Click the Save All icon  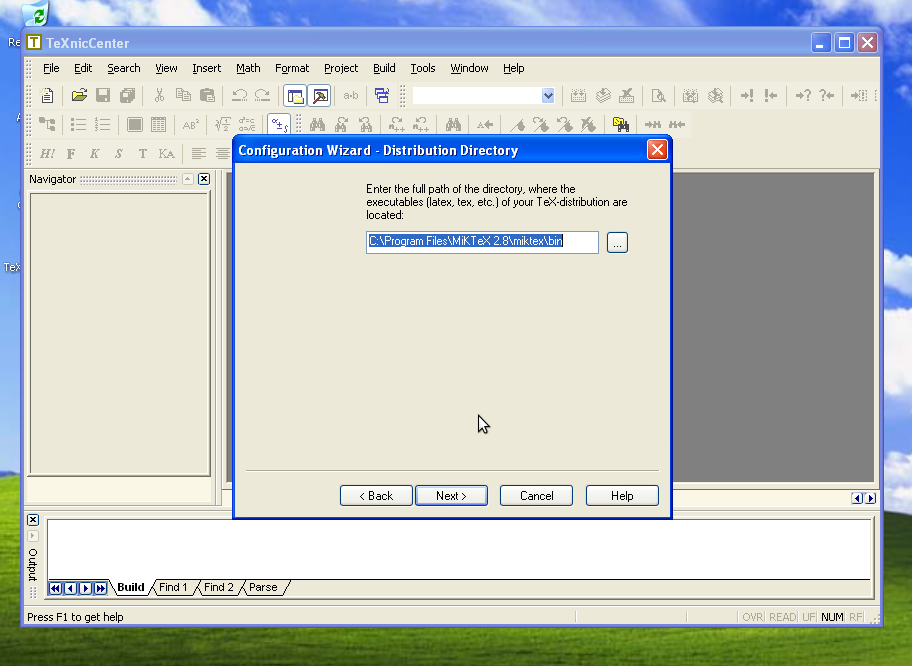click(127, 95)
